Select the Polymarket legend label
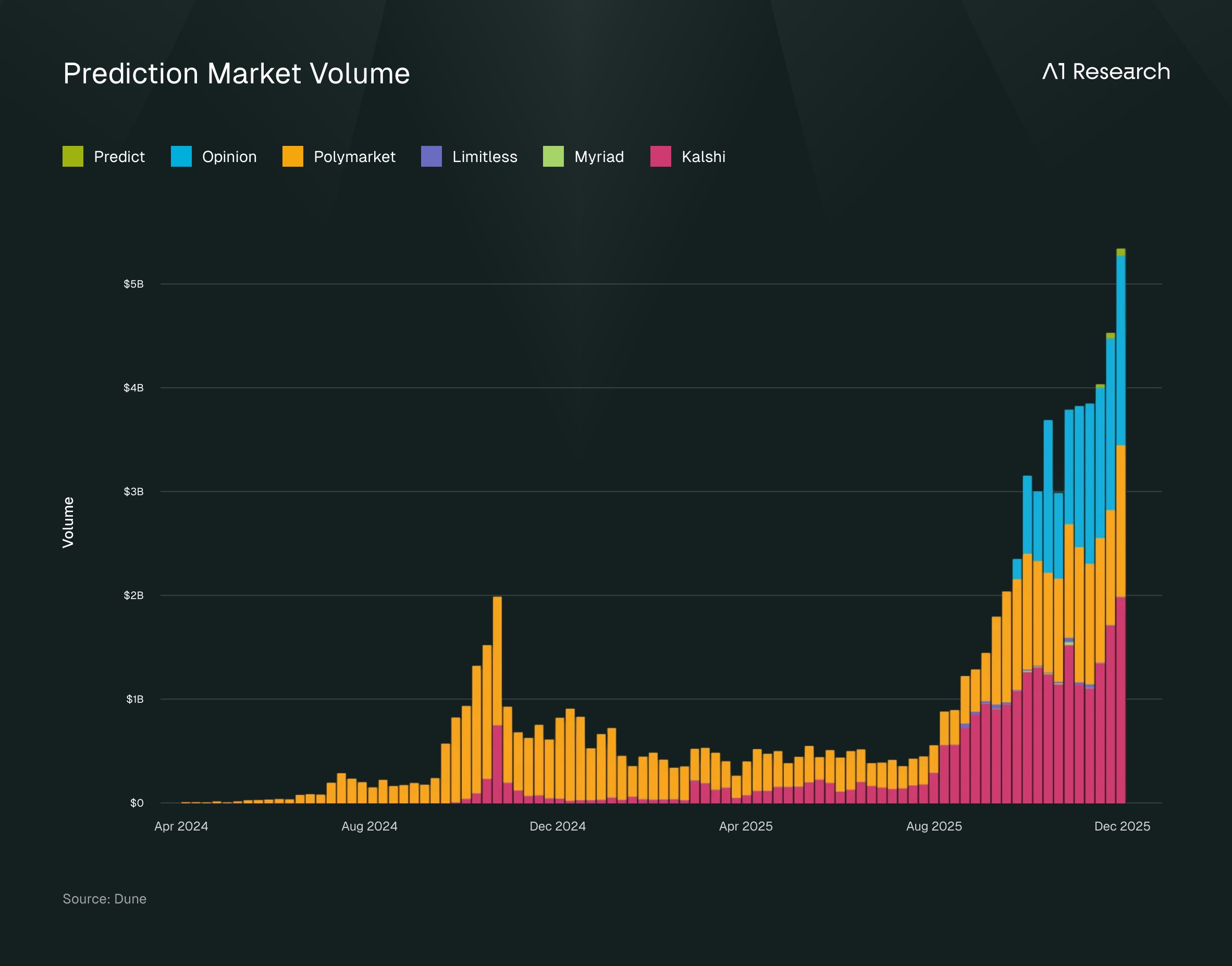 pyautogui.click(x=355, y=157)
